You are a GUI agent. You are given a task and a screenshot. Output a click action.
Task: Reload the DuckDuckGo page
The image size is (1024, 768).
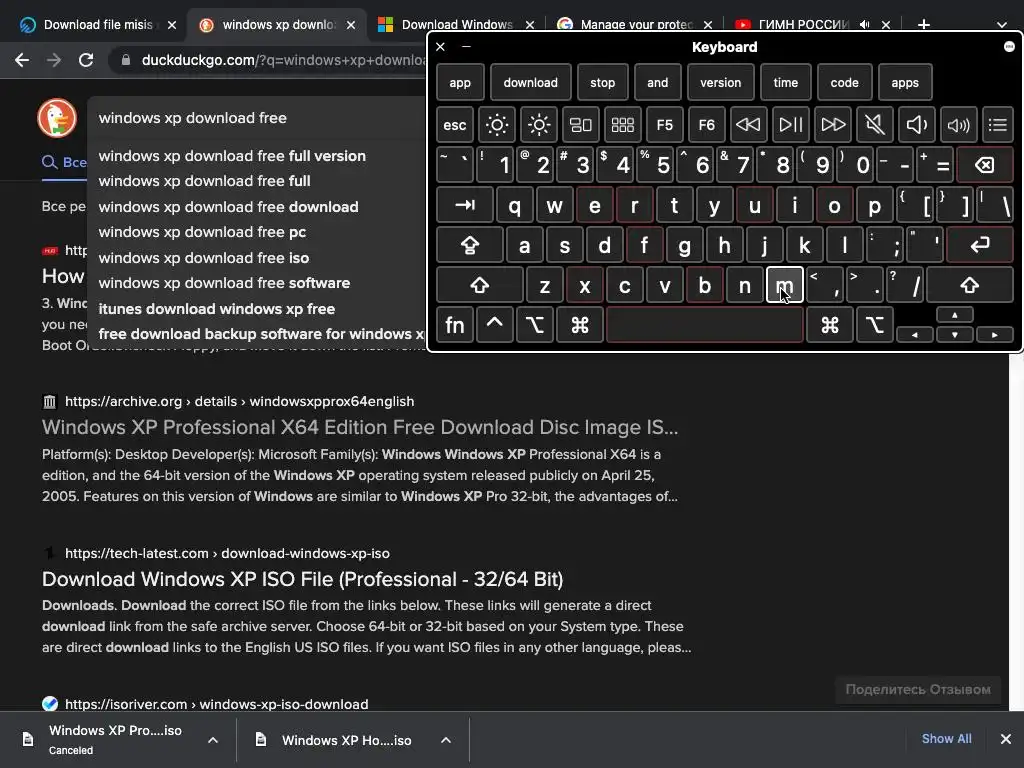pyautogui.click(x=86, y=60)
